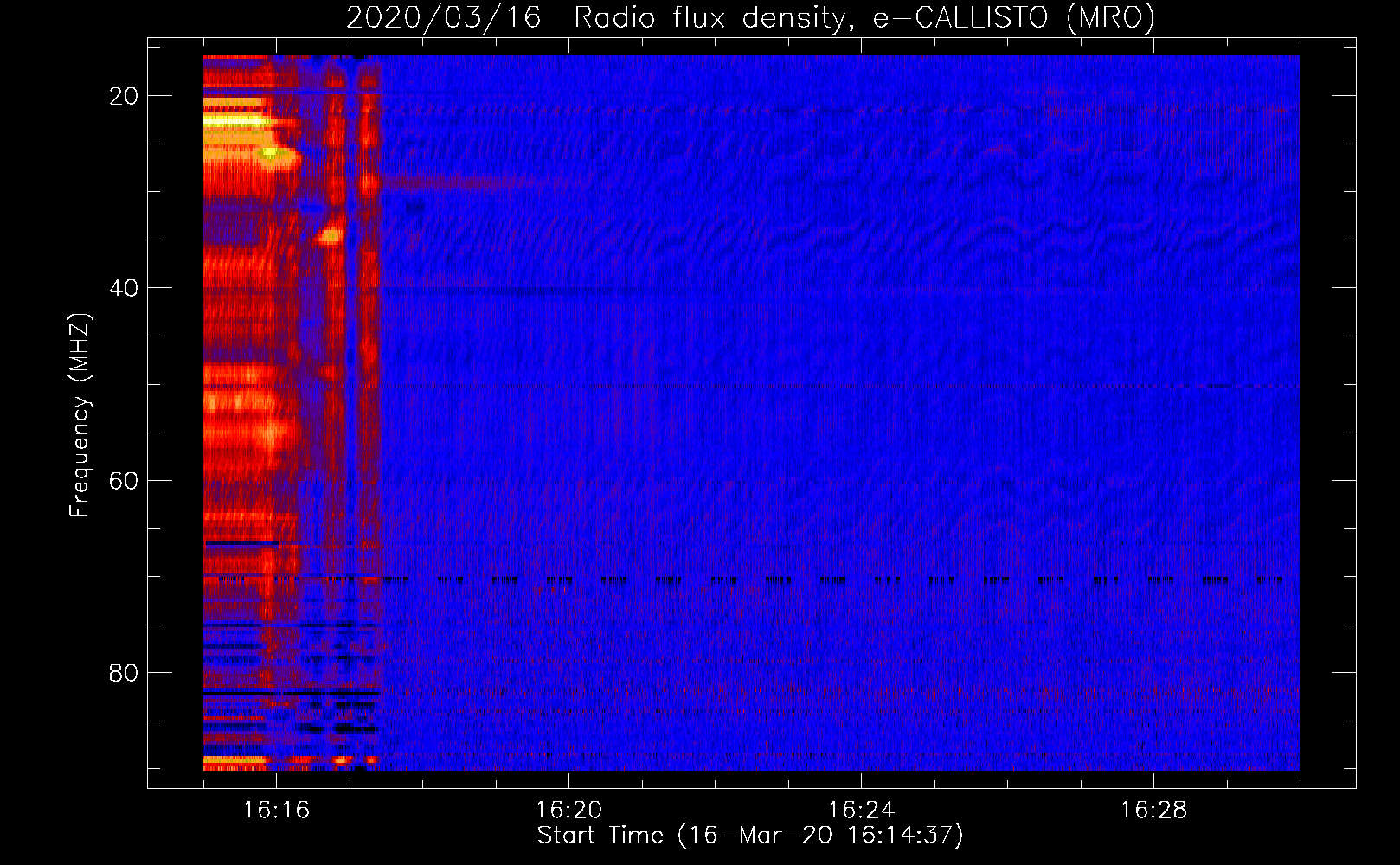Click the 20 MHz frequency tick label
The width and height of the screenshot is (1400, 865).
[x=124, y=96]
